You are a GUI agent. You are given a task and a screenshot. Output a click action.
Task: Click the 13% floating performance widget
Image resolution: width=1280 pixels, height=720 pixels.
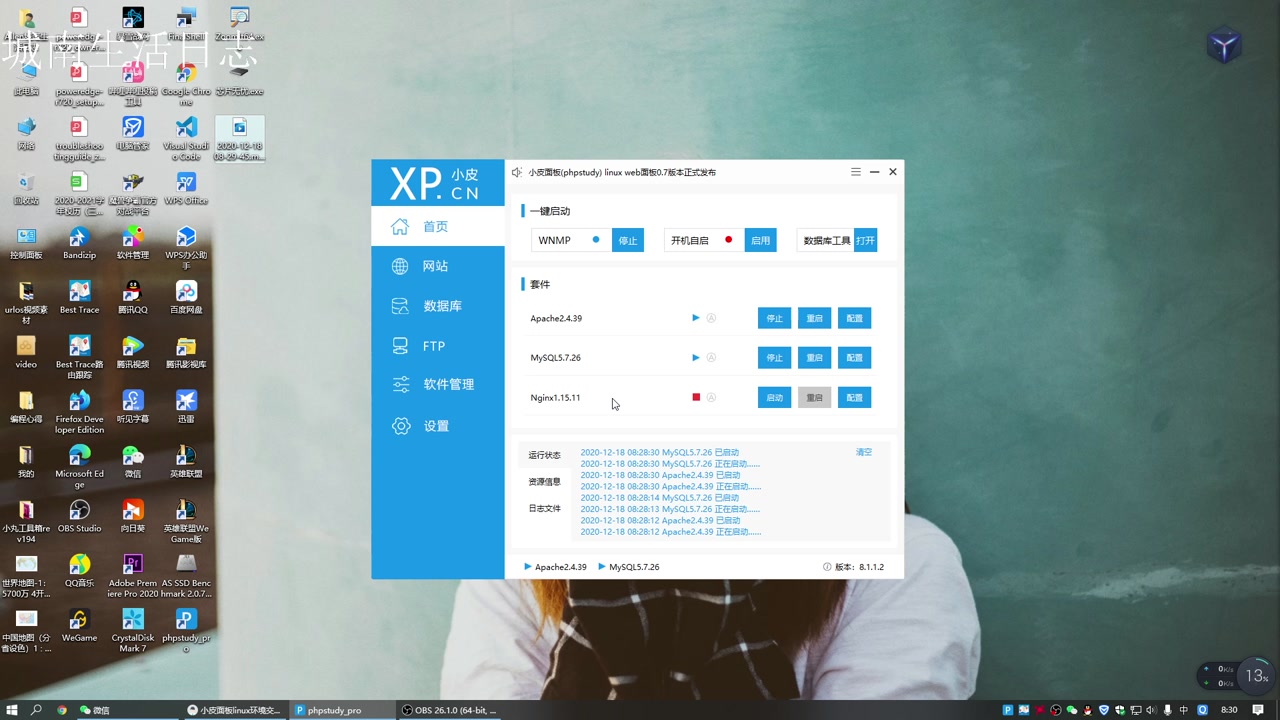[1256, 676]
